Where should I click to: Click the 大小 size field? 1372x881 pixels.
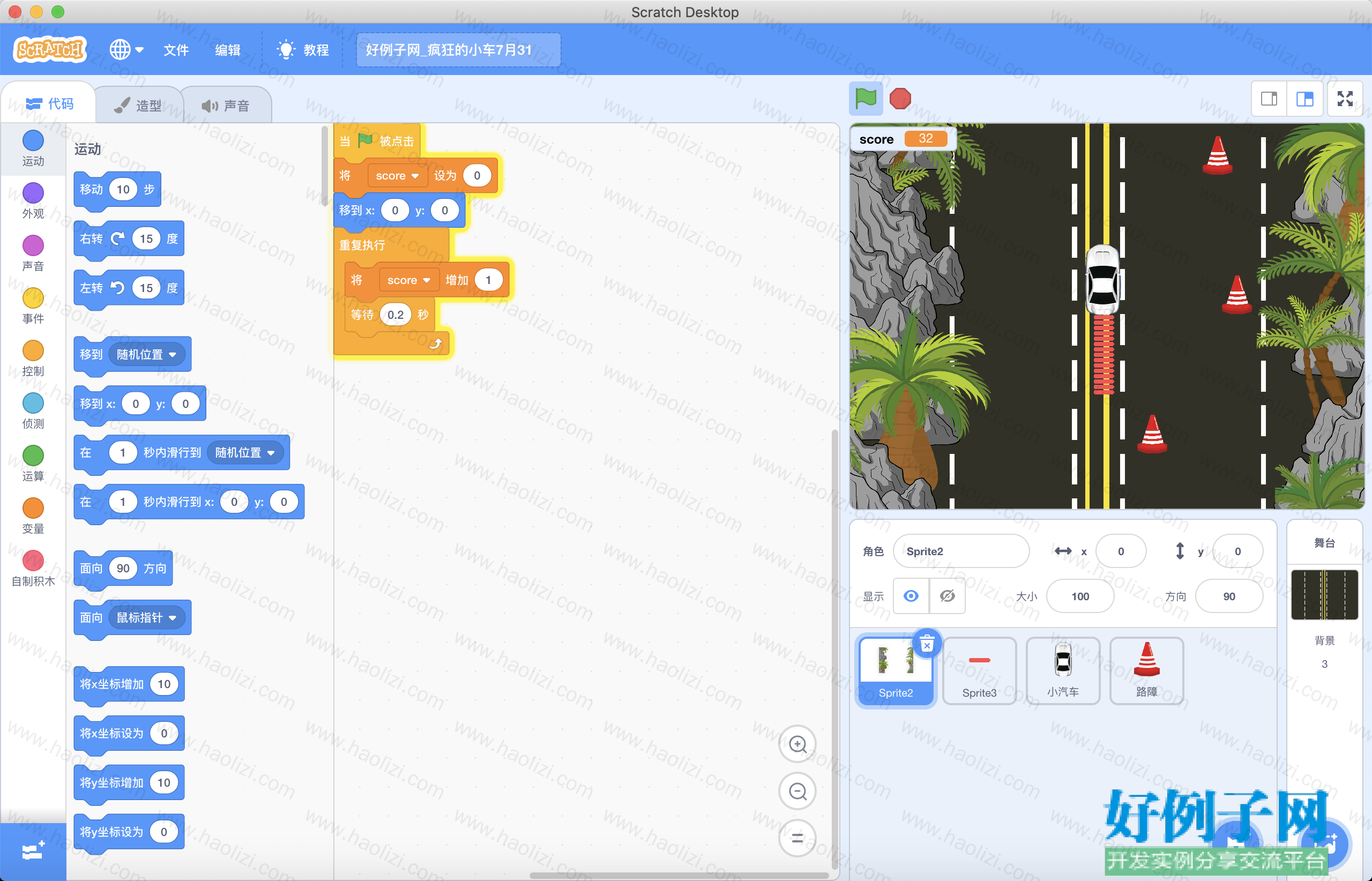[x=1080, y=596]
